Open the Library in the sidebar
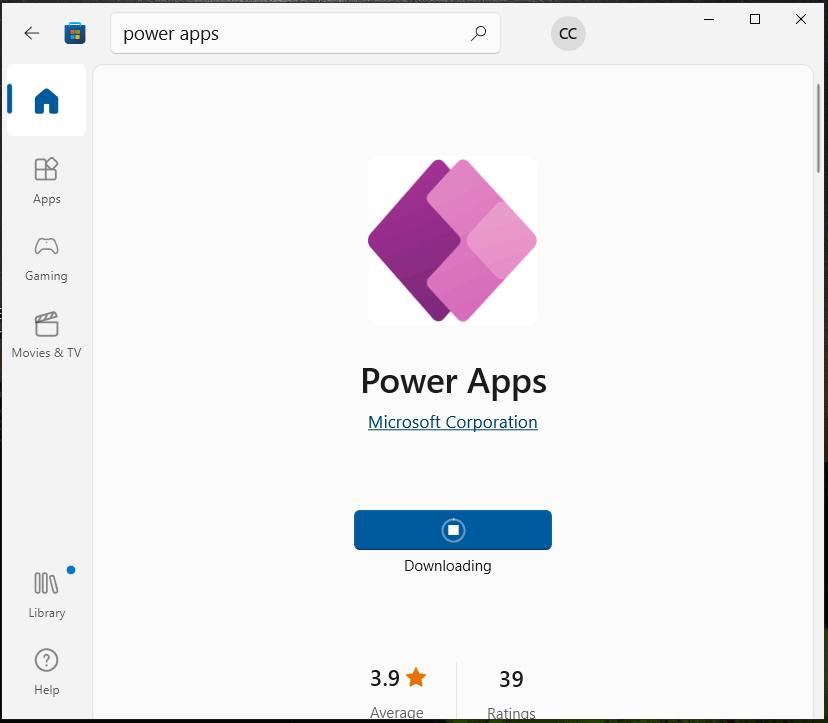This screenshot has width=828, height=723. tap(46, 595)
